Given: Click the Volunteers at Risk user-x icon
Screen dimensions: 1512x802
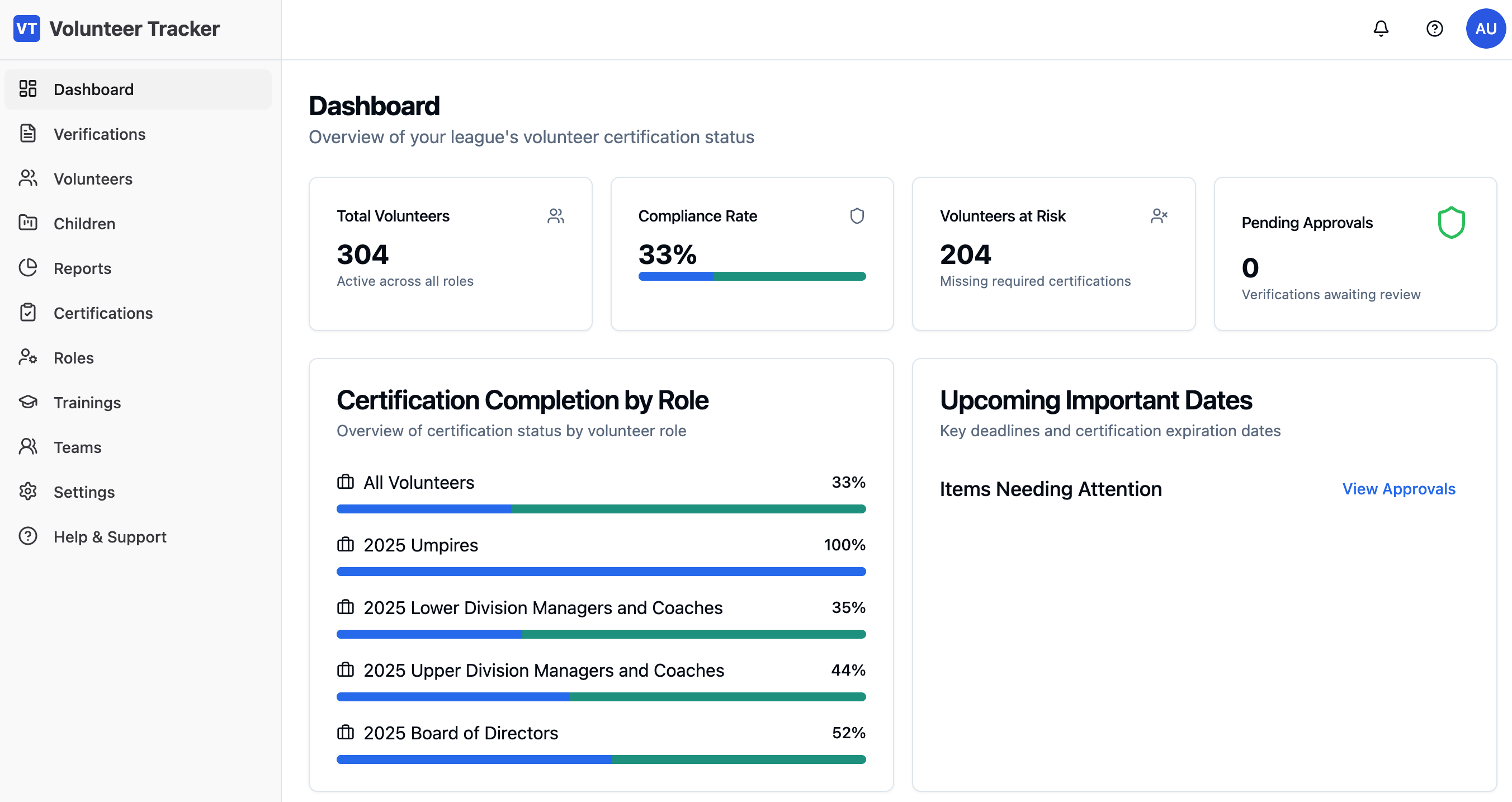Looking at the screenshot, I should click(1159, 216).
